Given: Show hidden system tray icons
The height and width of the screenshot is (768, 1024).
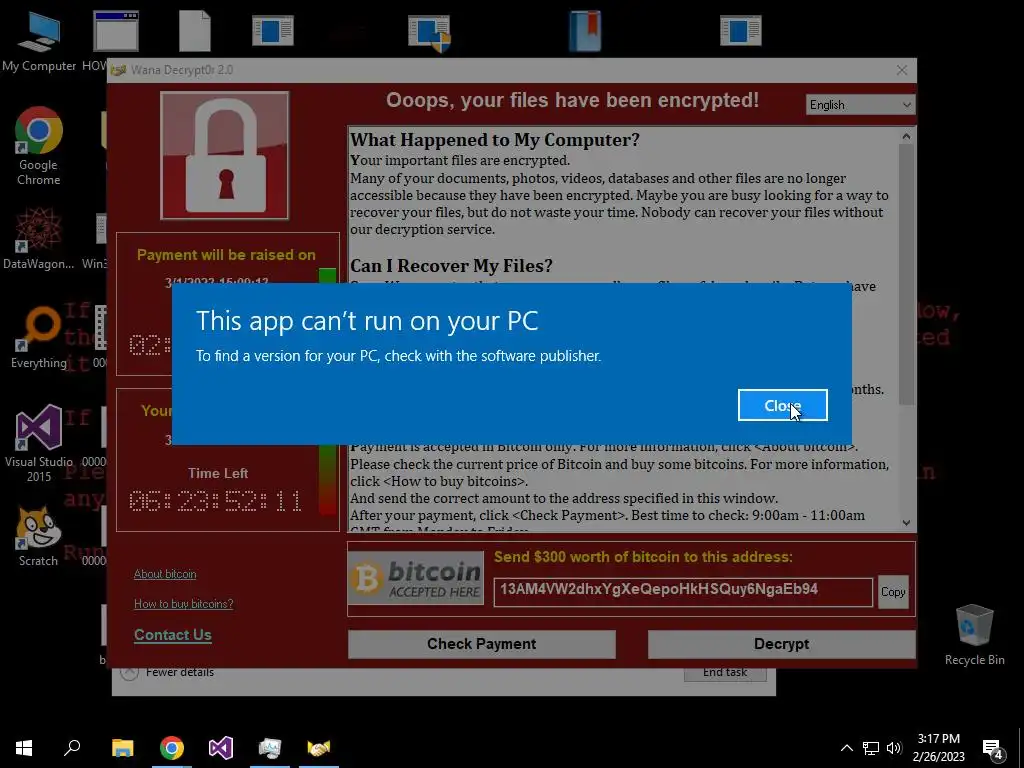Looking at the screenshot, I should [846, 748].
